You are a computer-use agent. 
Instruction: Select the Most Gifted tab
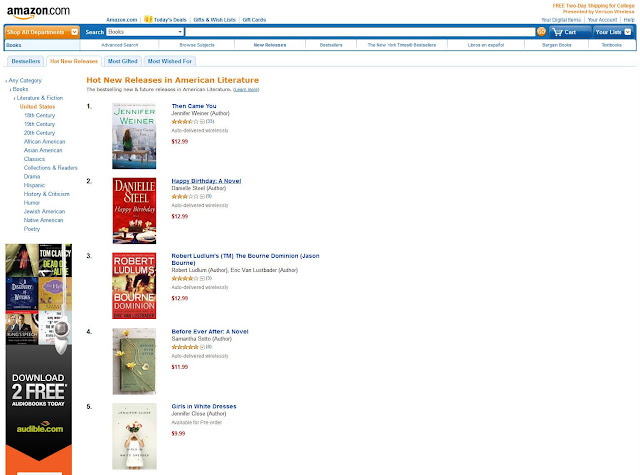click(122, 61)
